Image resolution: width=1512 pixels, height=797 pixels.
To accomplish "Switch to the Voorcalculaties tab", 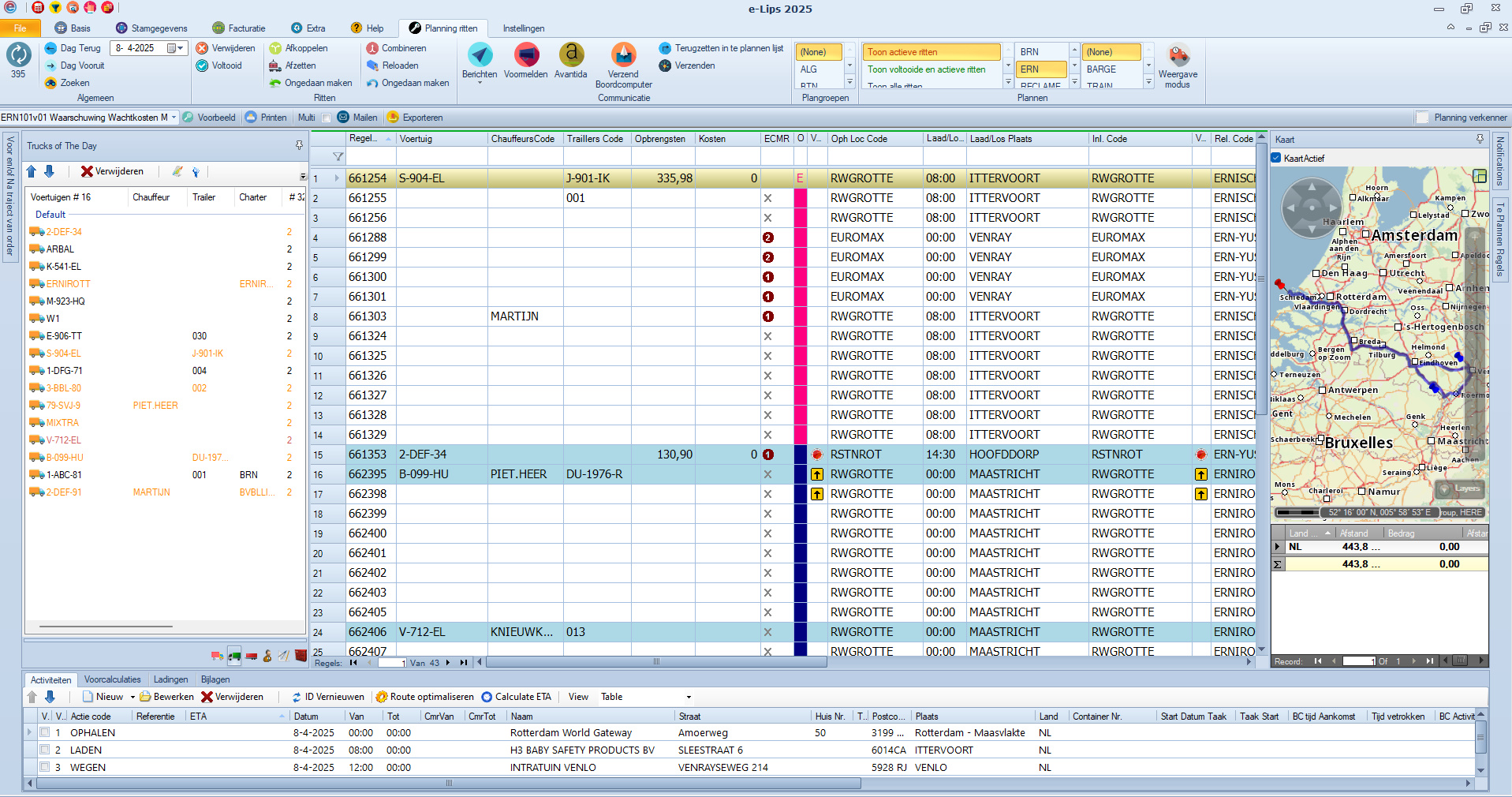I will [x=112, y=679].
